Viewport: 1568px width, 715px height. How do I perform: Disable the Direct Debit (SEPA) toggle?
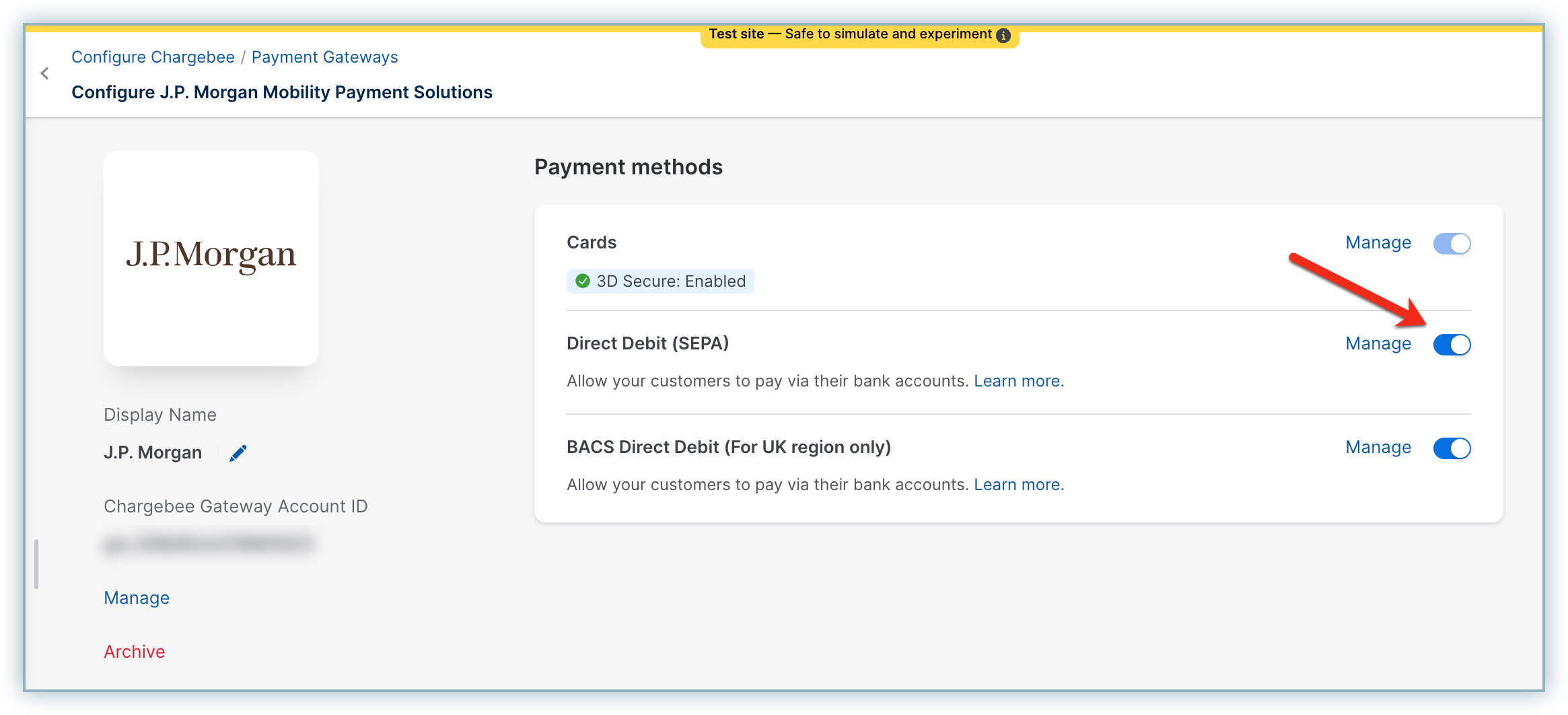click(1452, 345)
